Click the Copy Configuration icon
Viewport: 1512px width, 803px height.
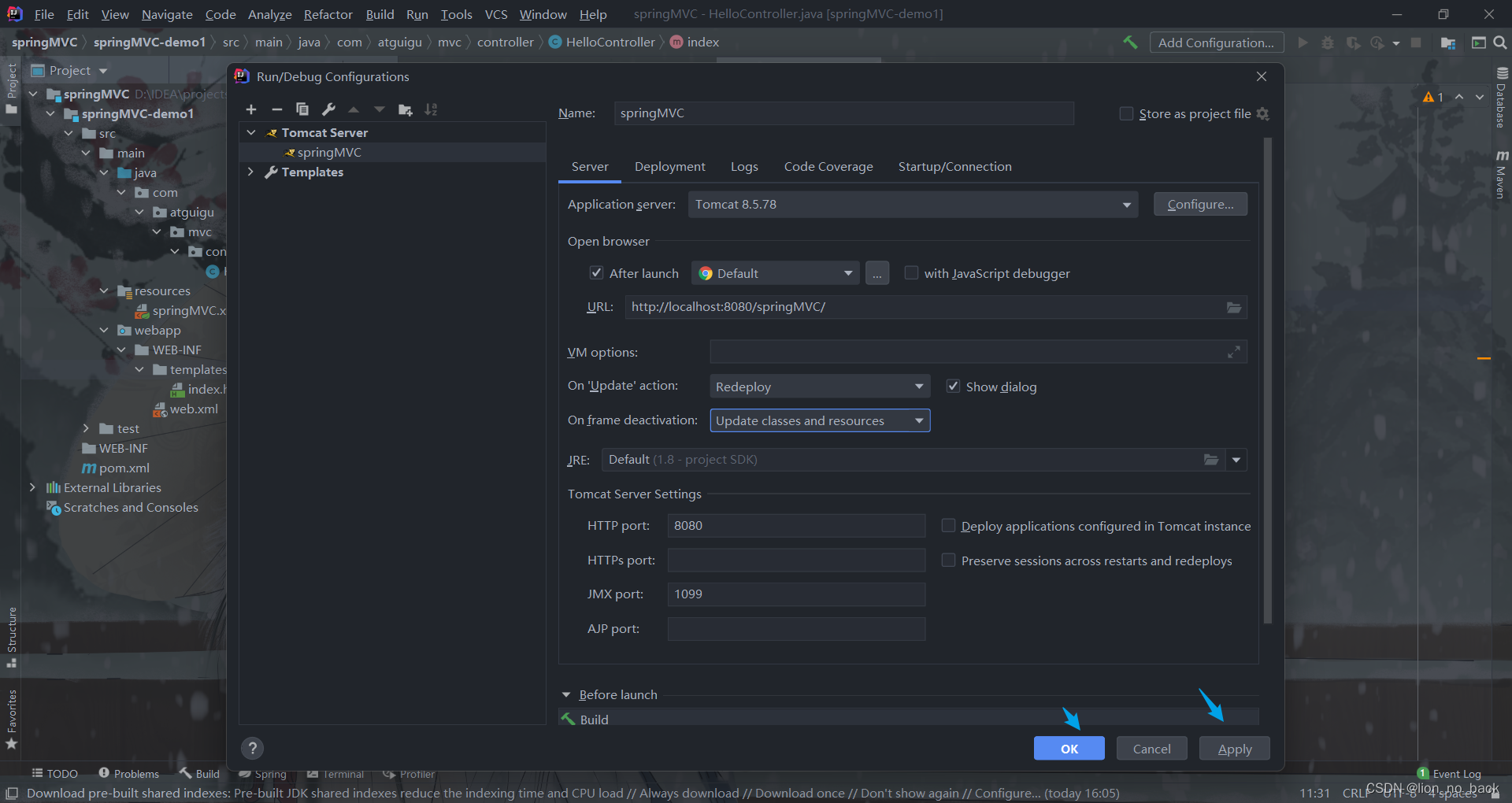pyautogui.click(x=302, y=109)
